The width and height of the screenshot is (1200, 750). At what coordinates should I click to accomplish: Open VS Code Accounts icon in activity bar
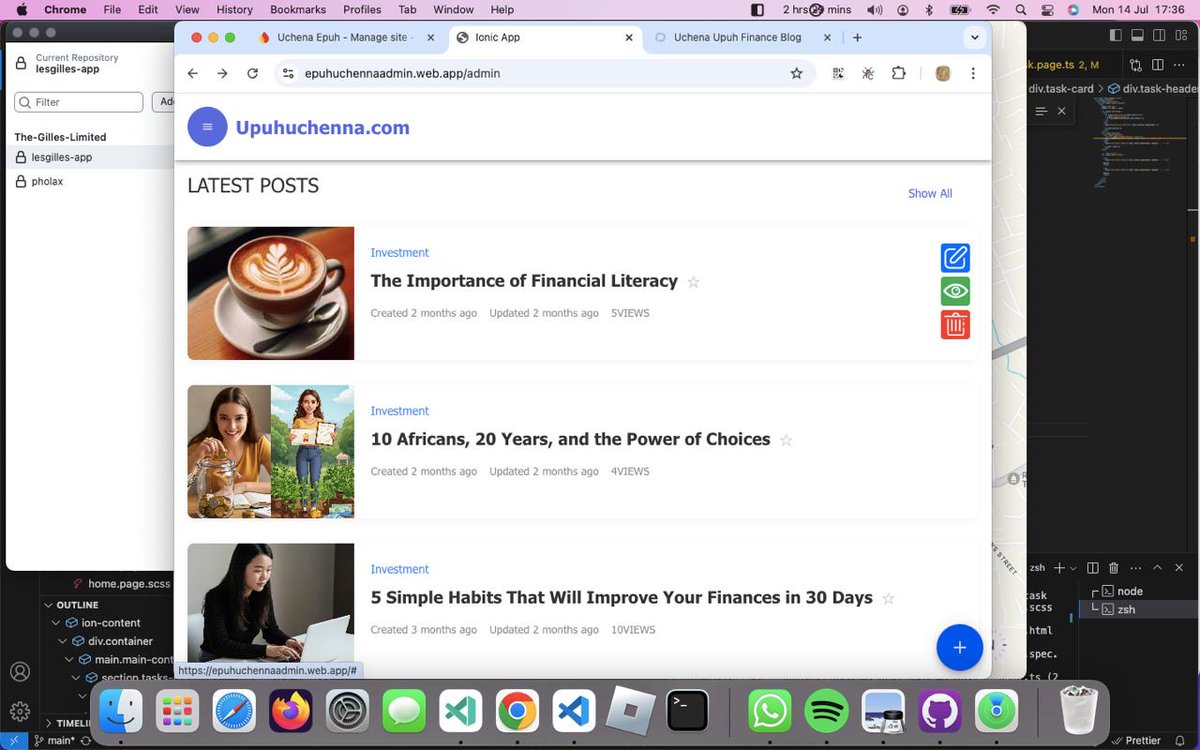19,672
